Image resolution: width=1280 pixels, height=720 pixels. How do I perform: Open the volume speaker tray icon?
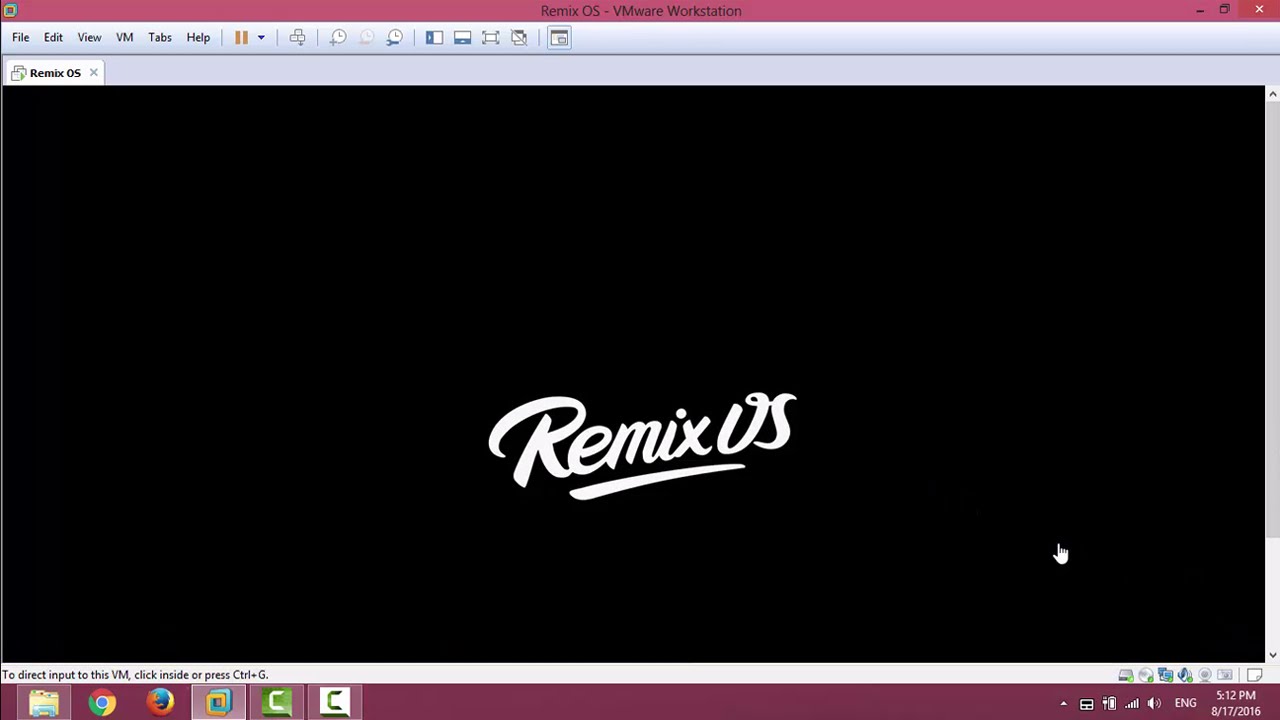coord(1154,704)
